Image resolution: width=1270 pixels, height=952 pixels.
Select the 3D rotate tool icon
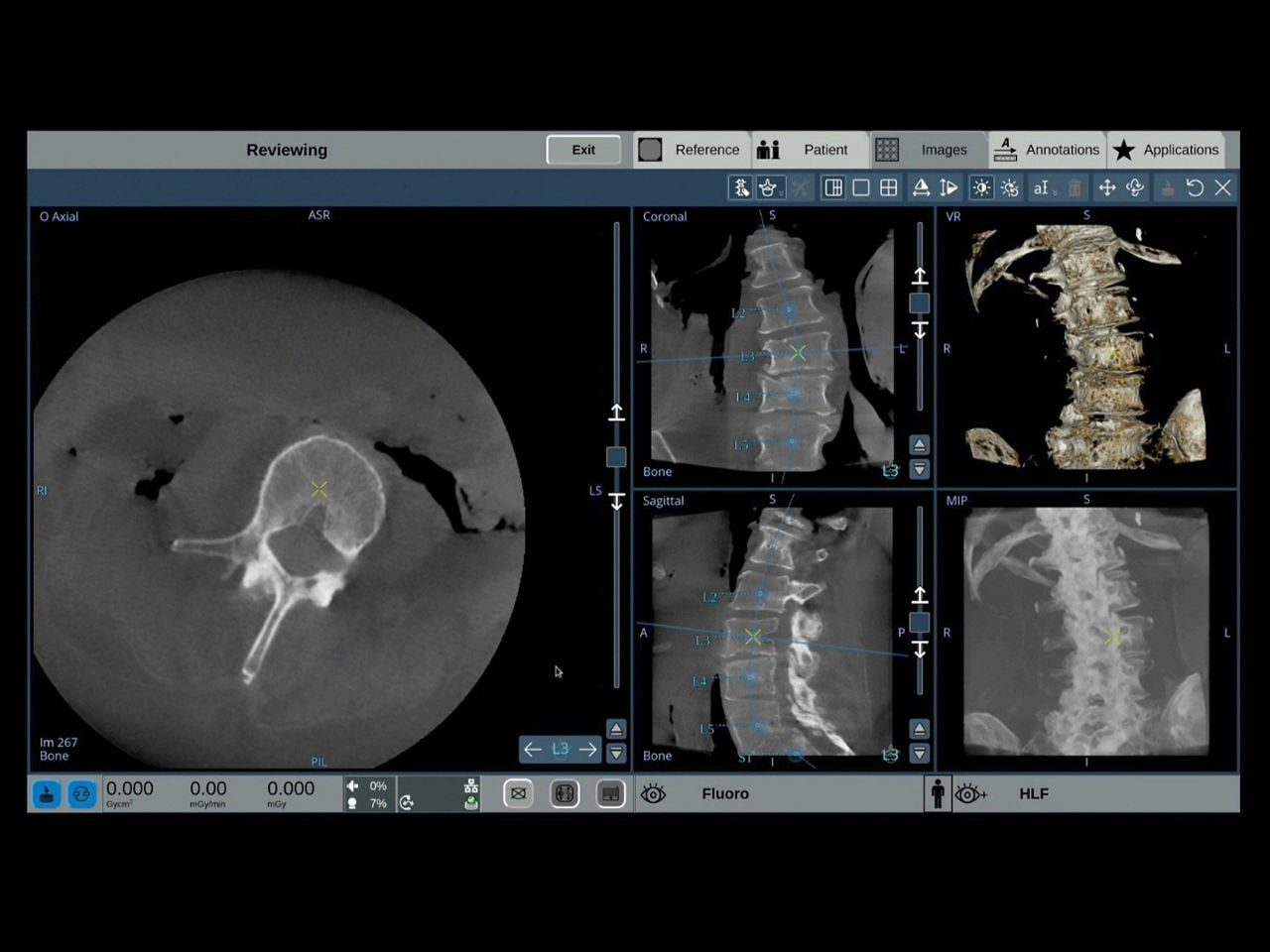pos(1135,187)
